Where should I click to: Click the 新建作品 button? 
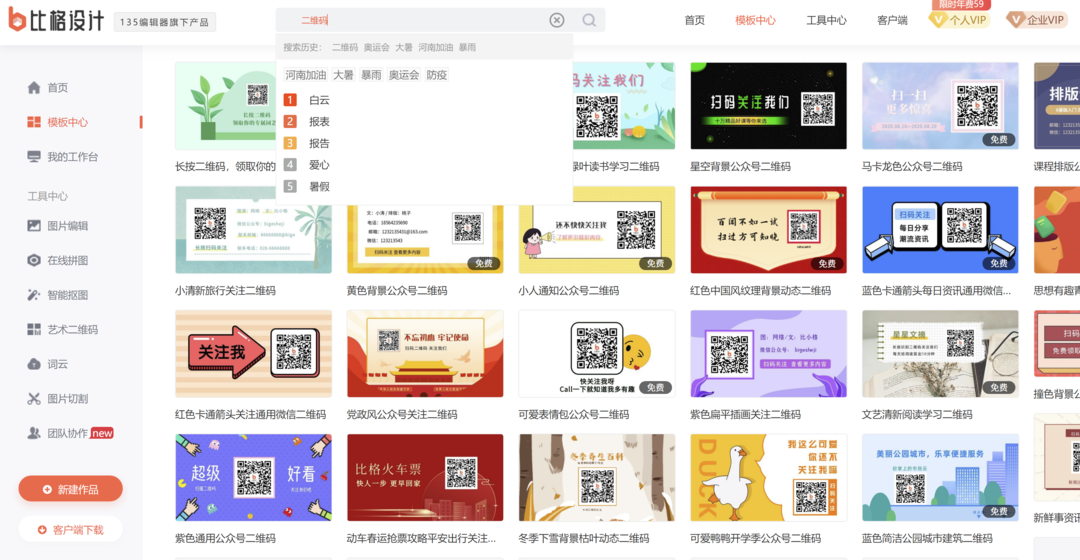coord(71,489)
